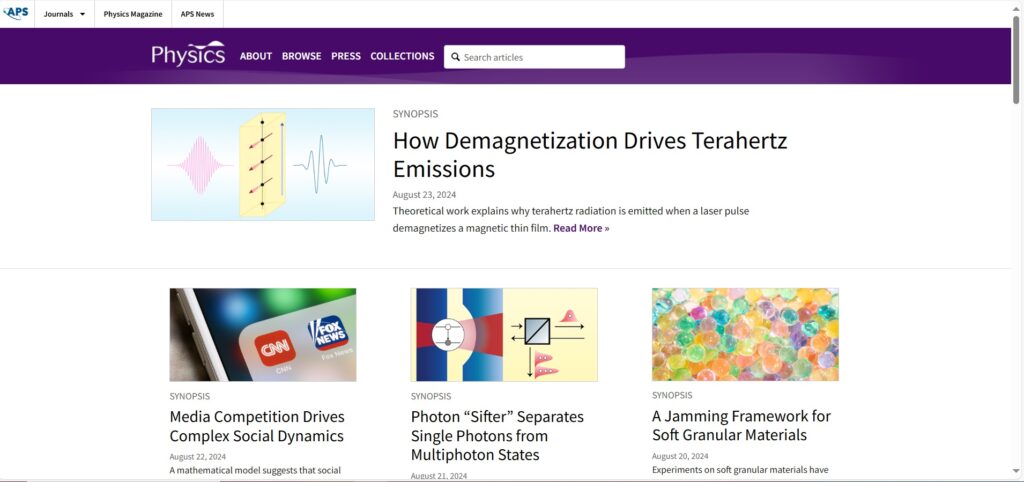The height and width of the screenshot is (482, 1024).
Task: Open How Demagnetization Drives Terahertz Emissions headline
Action: click(x=589, y=154)
